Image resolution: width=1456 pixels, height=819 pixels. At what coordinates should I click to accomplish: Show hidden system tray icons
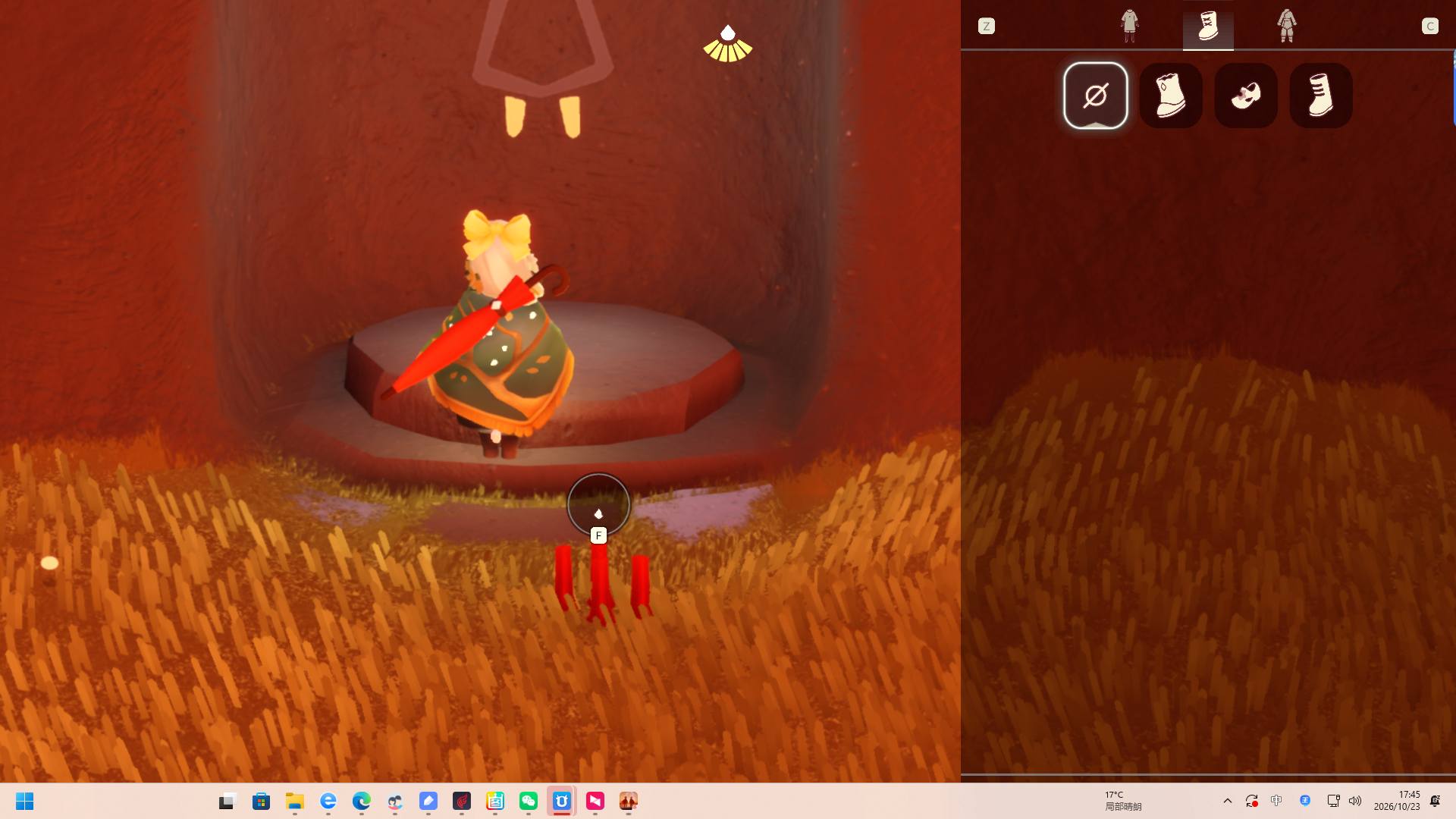coord(1227,801)
